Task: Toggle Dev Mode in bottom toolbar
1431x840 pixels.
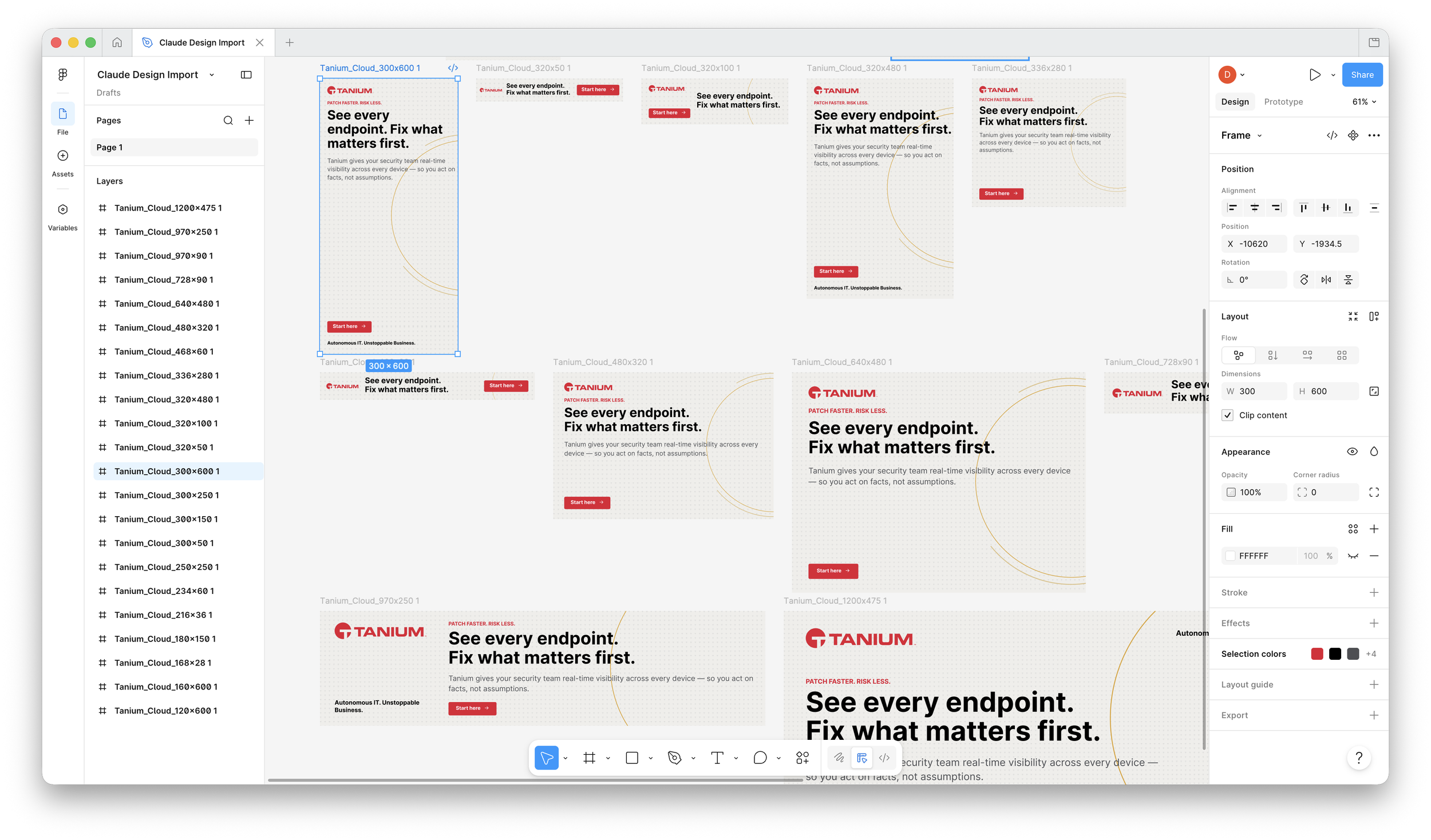Action: (x=884, y=758)
